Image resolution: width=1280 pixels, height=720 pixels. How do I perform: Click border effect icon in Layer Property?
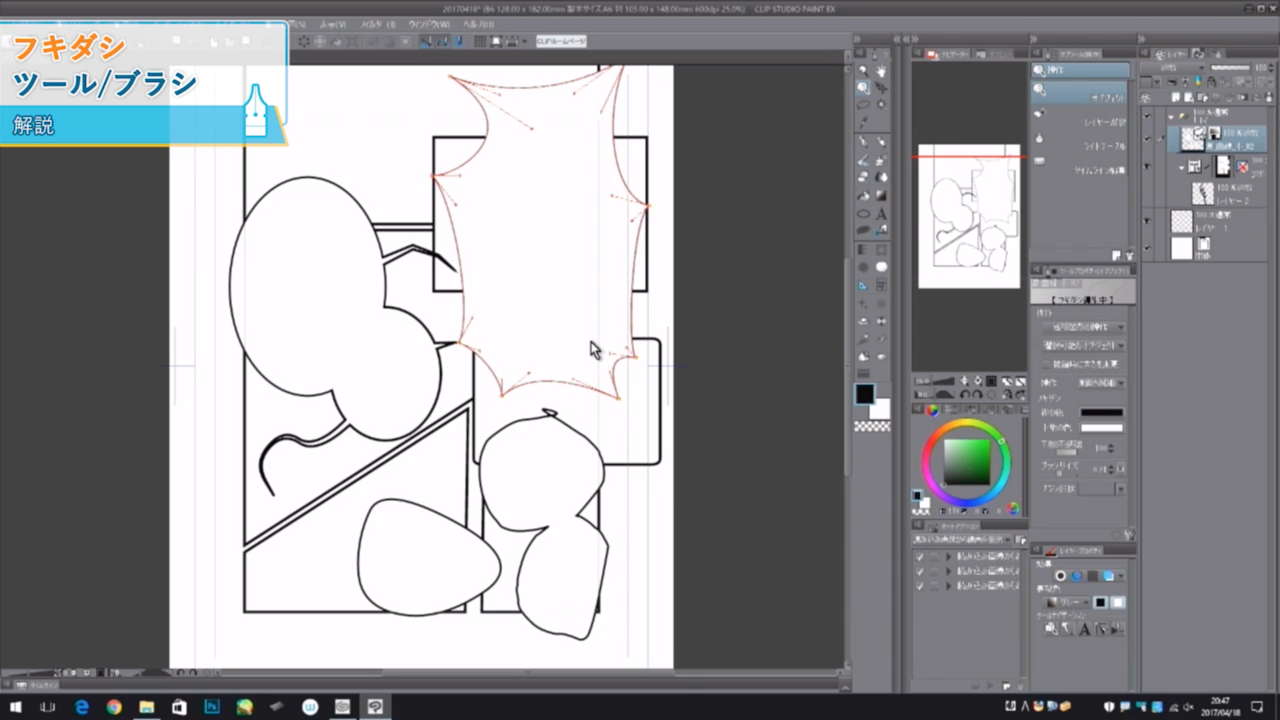click(x=1061, y=576)
